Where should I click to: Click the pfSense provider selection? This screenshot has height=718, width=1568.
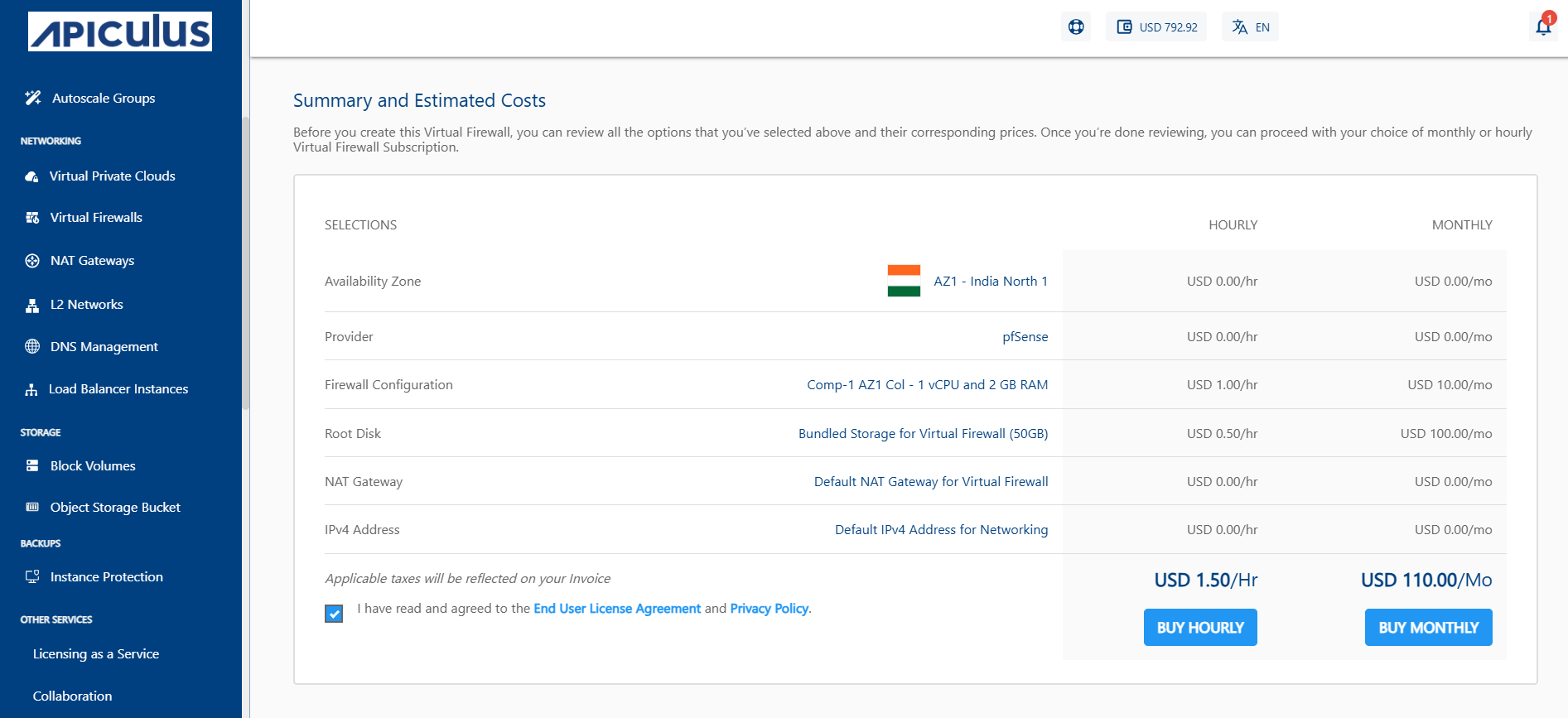[1025, 337]
